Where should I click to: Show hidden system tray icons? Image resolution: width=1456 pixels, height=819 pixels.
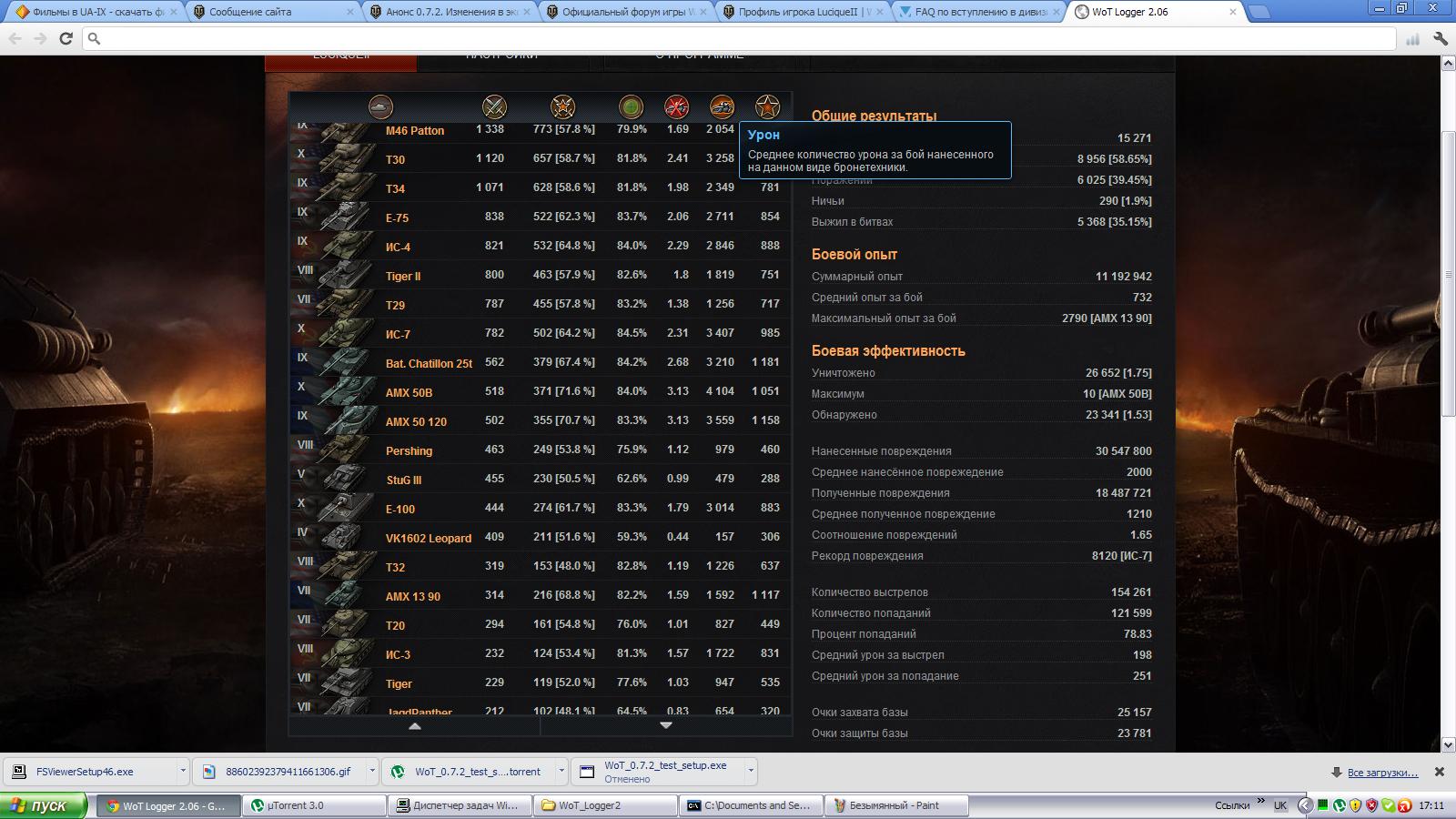point(1304,805)
